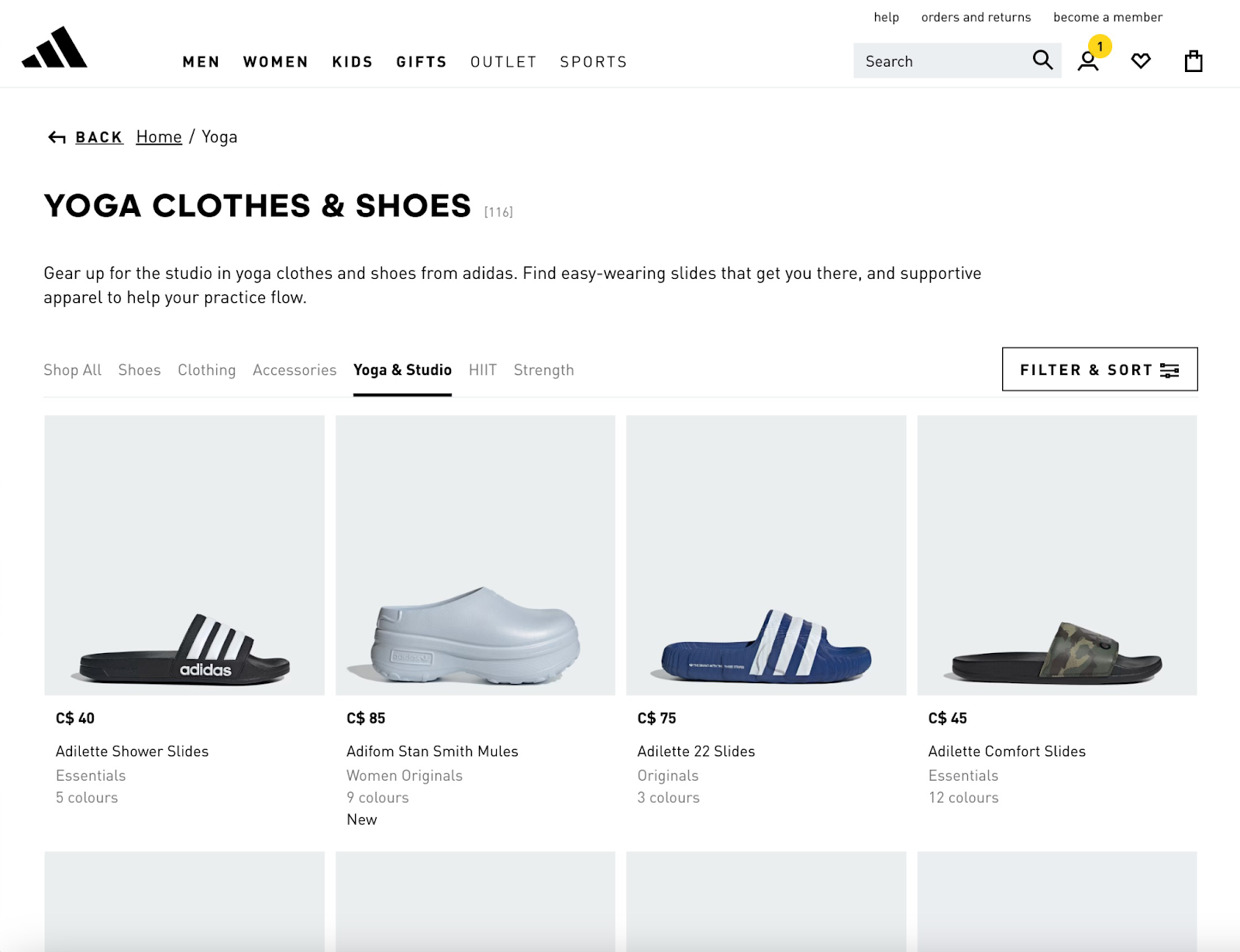Viewport: 1240px width, 952px height.
Task: Click the Adifom Stan Smith Mules title
Action: pyautogui.click(x=432, y=751)
